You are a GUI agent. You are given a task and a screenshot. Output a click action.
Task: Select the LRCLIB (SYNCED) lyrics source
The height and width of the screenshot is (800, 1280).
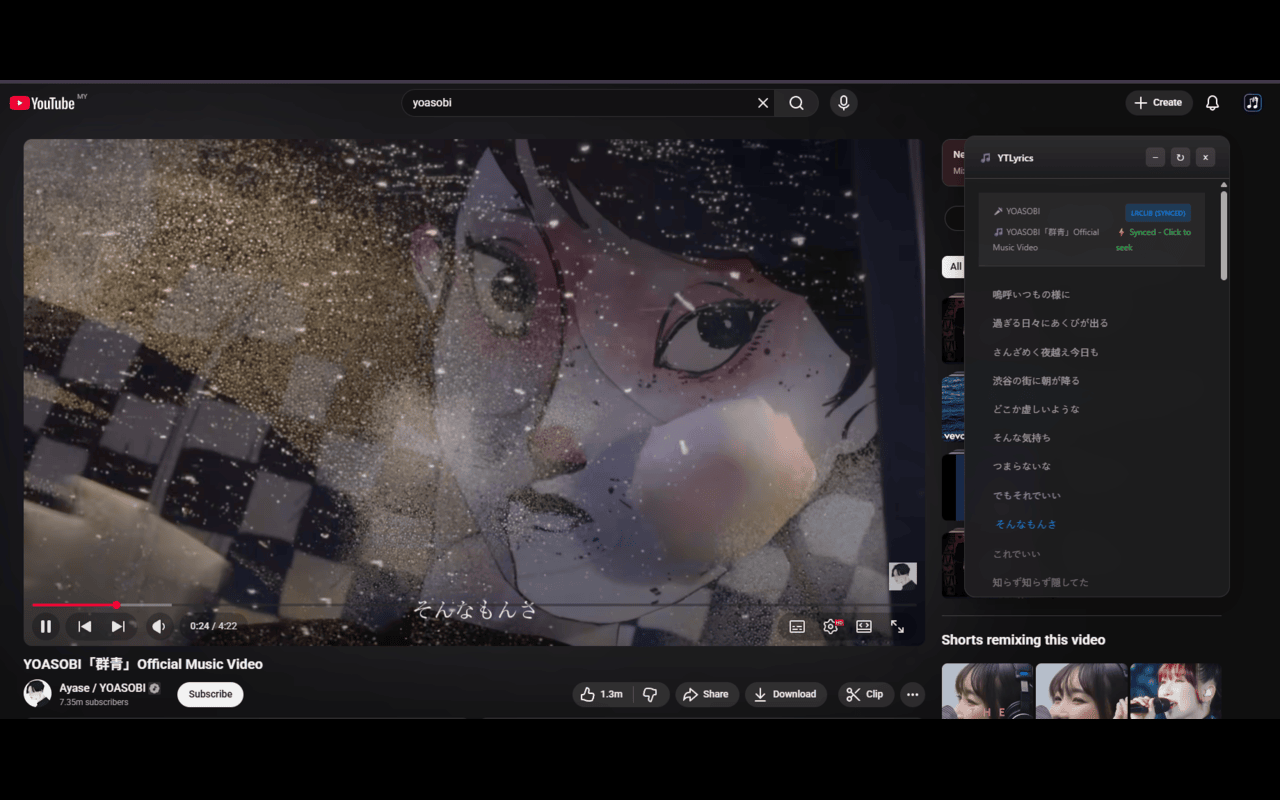point(1157,212)
